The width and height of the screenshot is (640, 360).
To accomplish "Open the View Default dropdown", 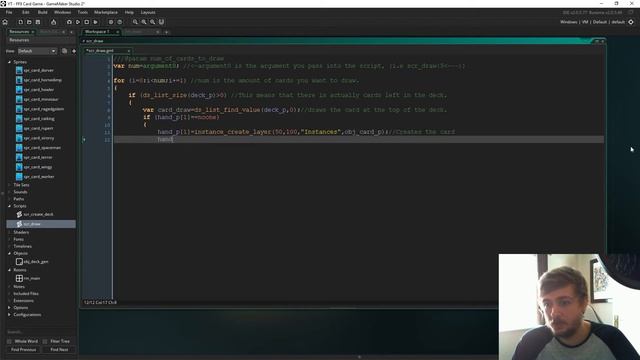I will [x=37, y=51].
